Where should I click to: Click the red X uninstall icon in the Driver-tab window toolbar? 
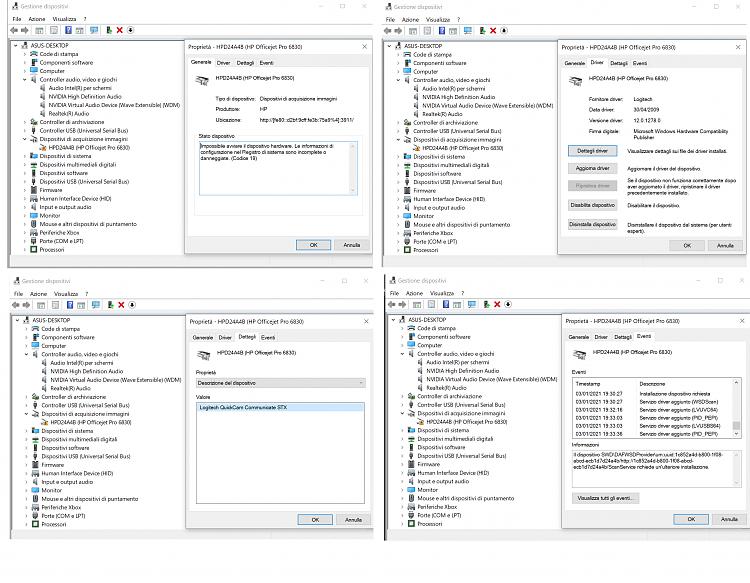493,31
